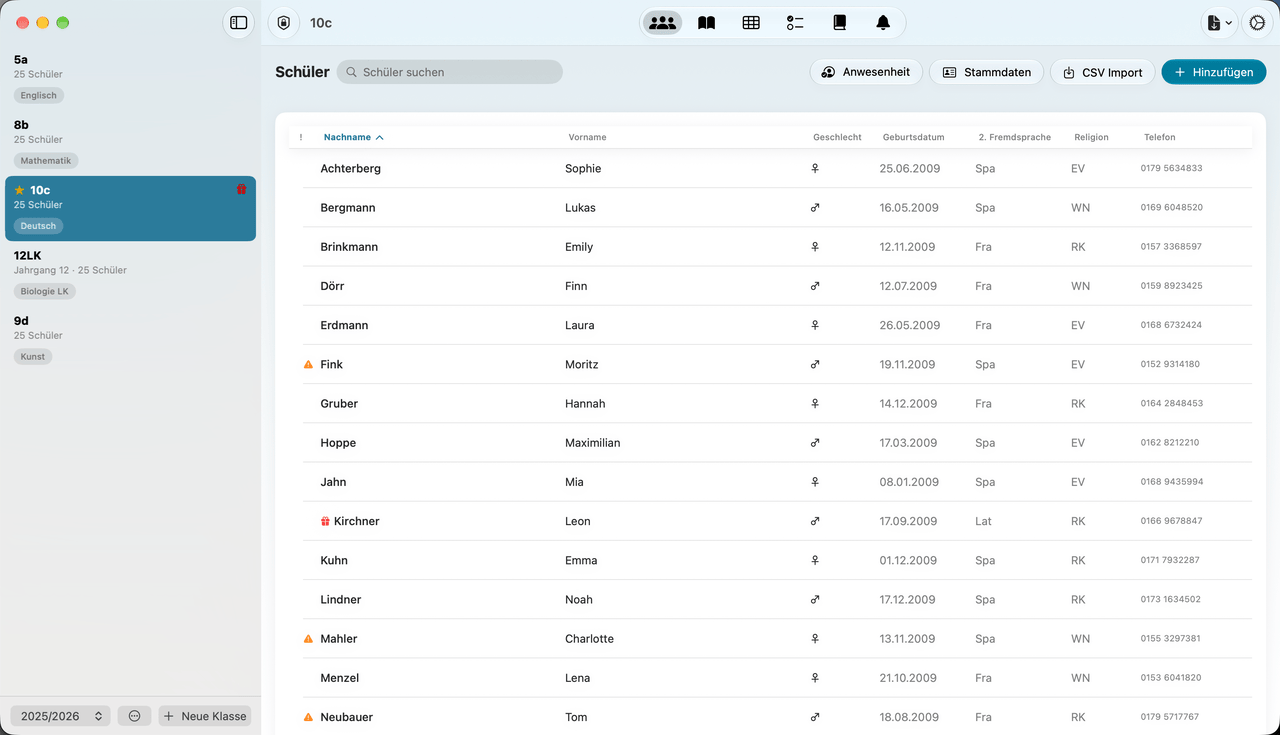The width and height of the screenshot is (1280, 735).
Task: Open the notifications bell tab
Action: 883,22
